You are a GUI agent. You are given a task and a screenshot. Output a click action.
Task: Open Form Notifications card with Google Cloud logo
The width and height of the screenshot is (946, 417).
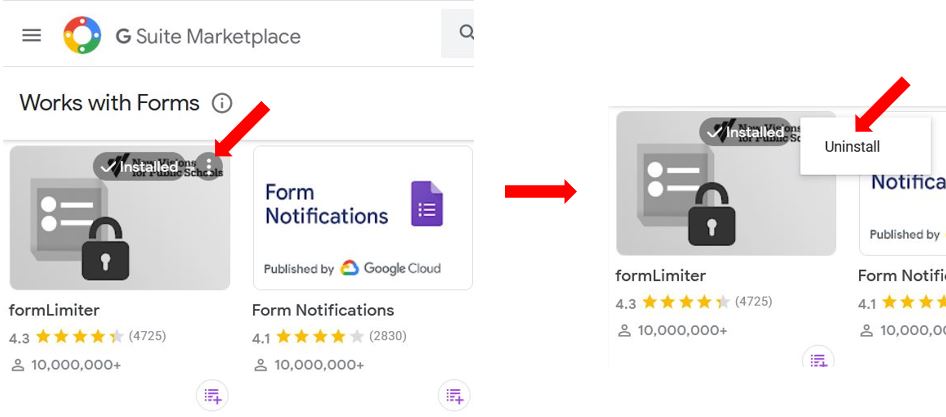[363, 218]
